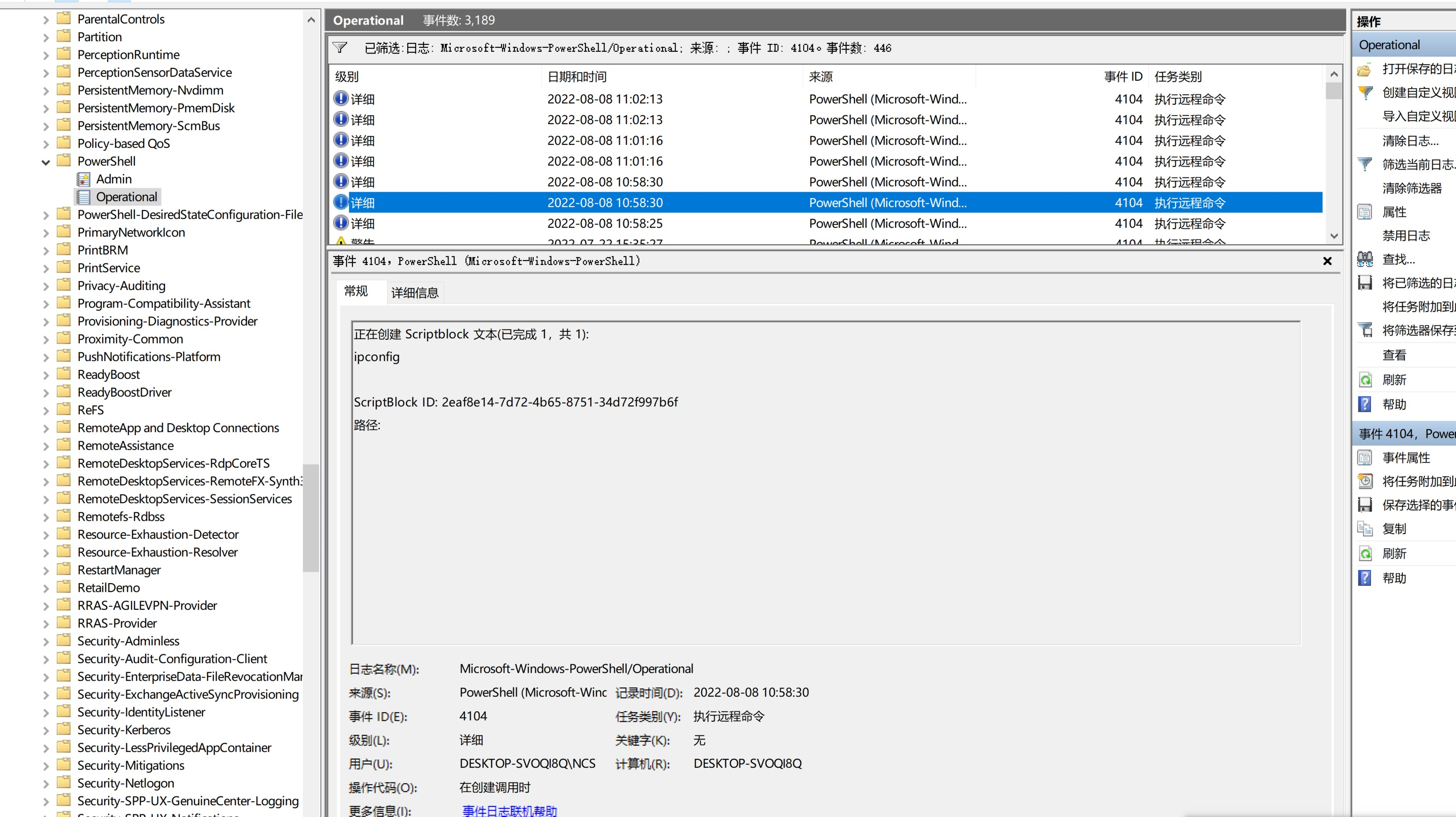Expand the Security-Kerberos folder node

[46, 731]
